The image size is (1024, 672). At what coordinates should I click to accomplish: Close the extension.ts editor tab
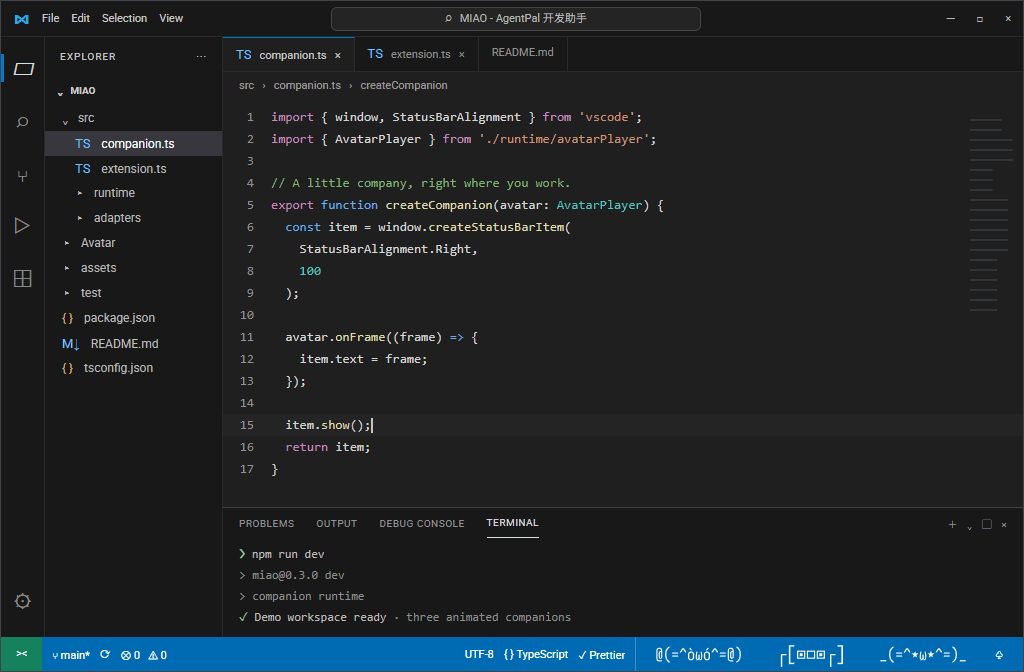click(462, 55)
